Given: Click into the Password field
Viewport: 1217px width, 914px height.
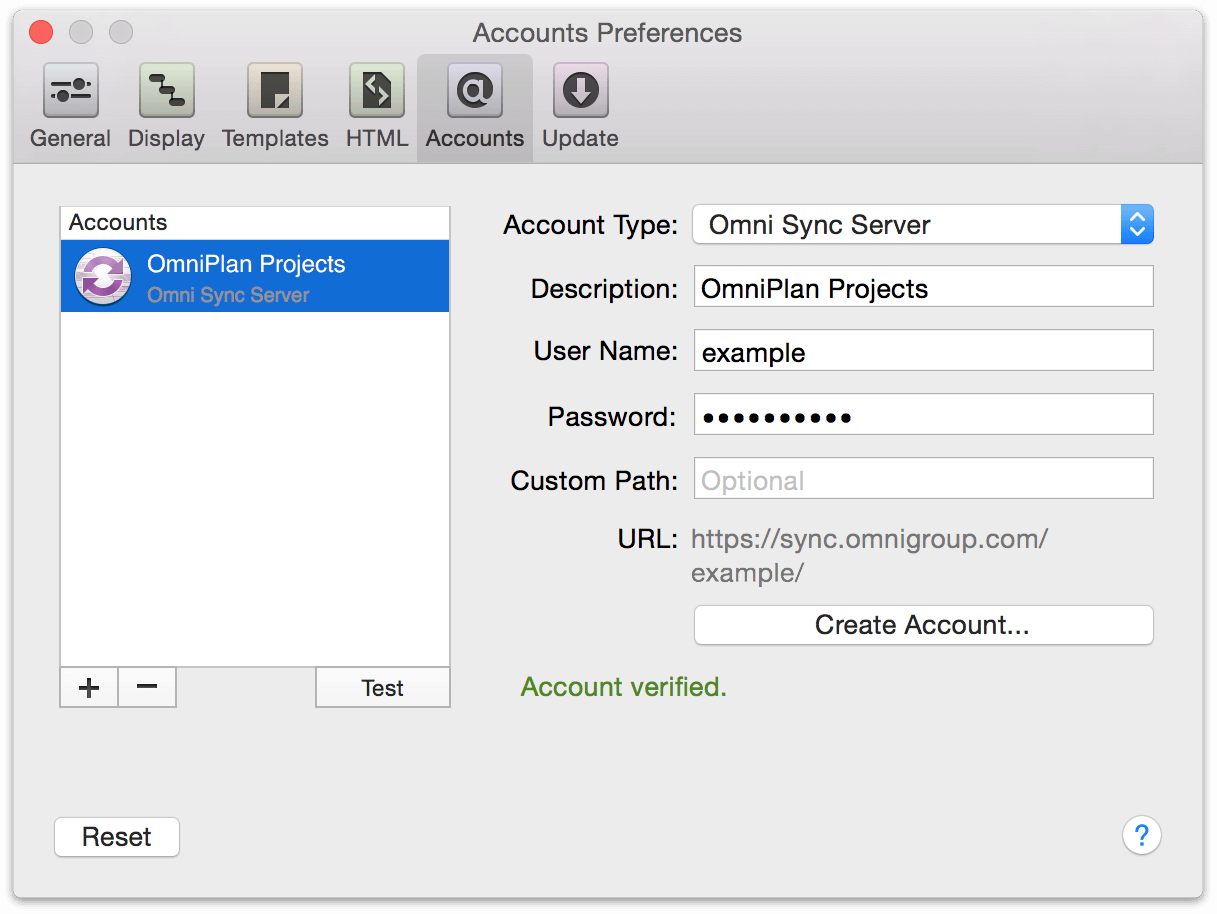Looking at the screenshot, I should (x=923, y=415).
